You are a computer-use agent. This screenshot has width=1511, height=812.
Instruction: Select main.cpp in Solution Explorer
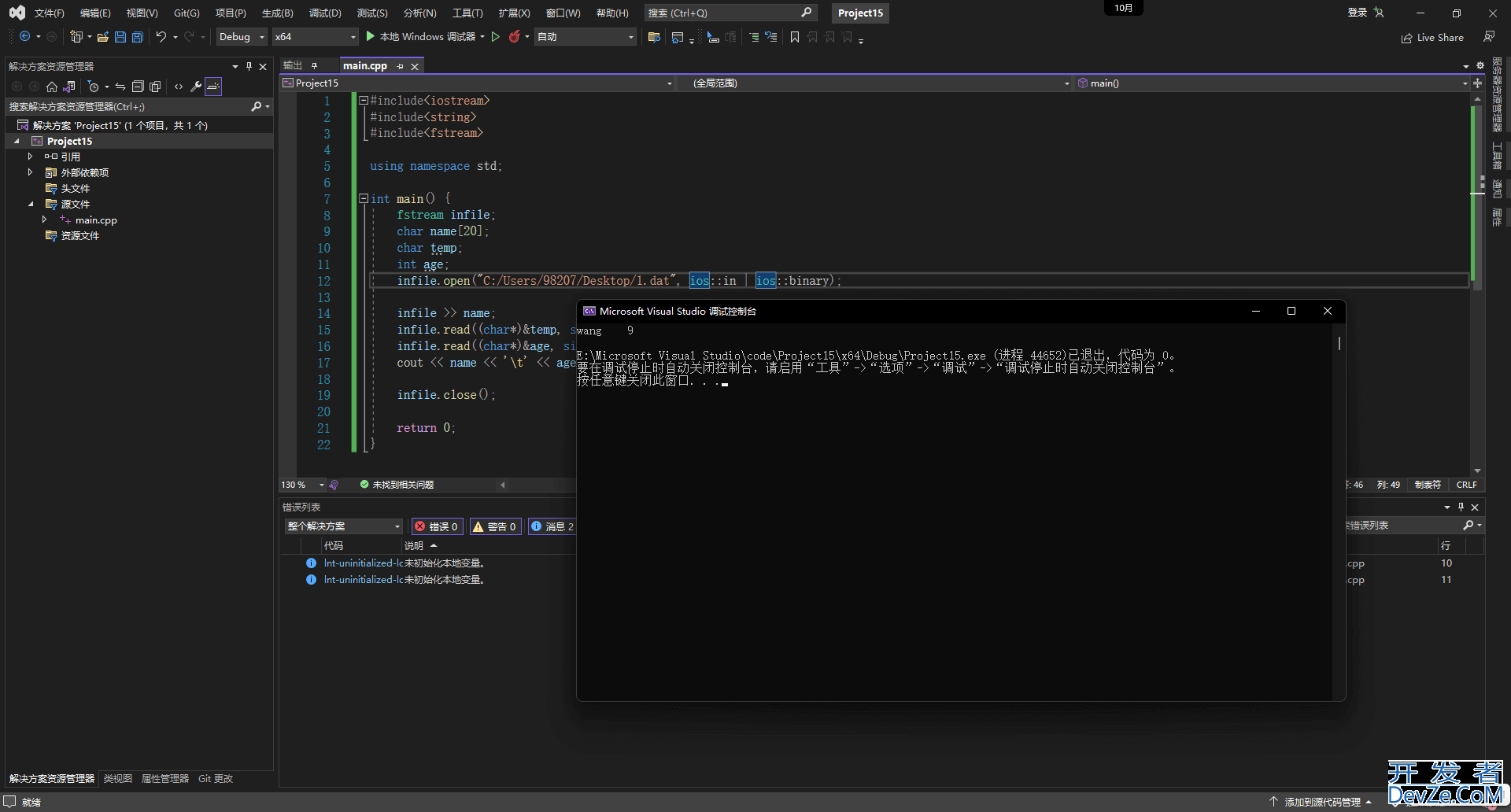click(x=96, y=220)
